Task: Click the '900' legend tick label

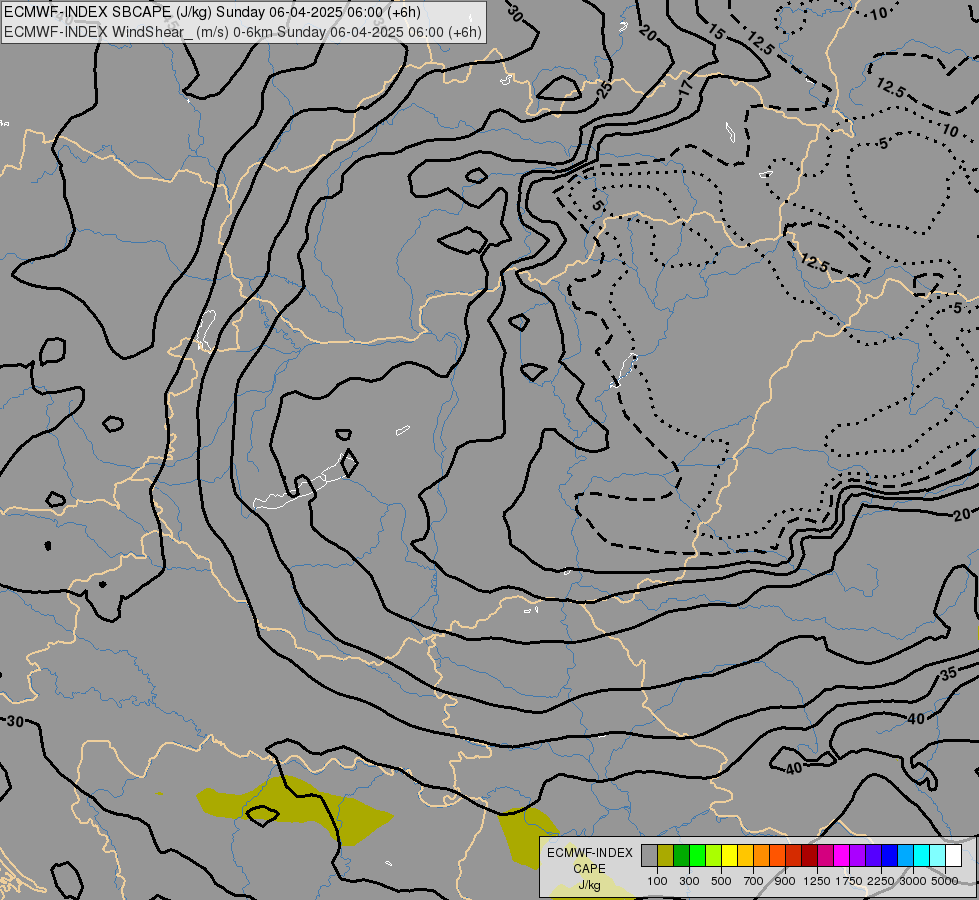Action: click(x=785, y=881)
